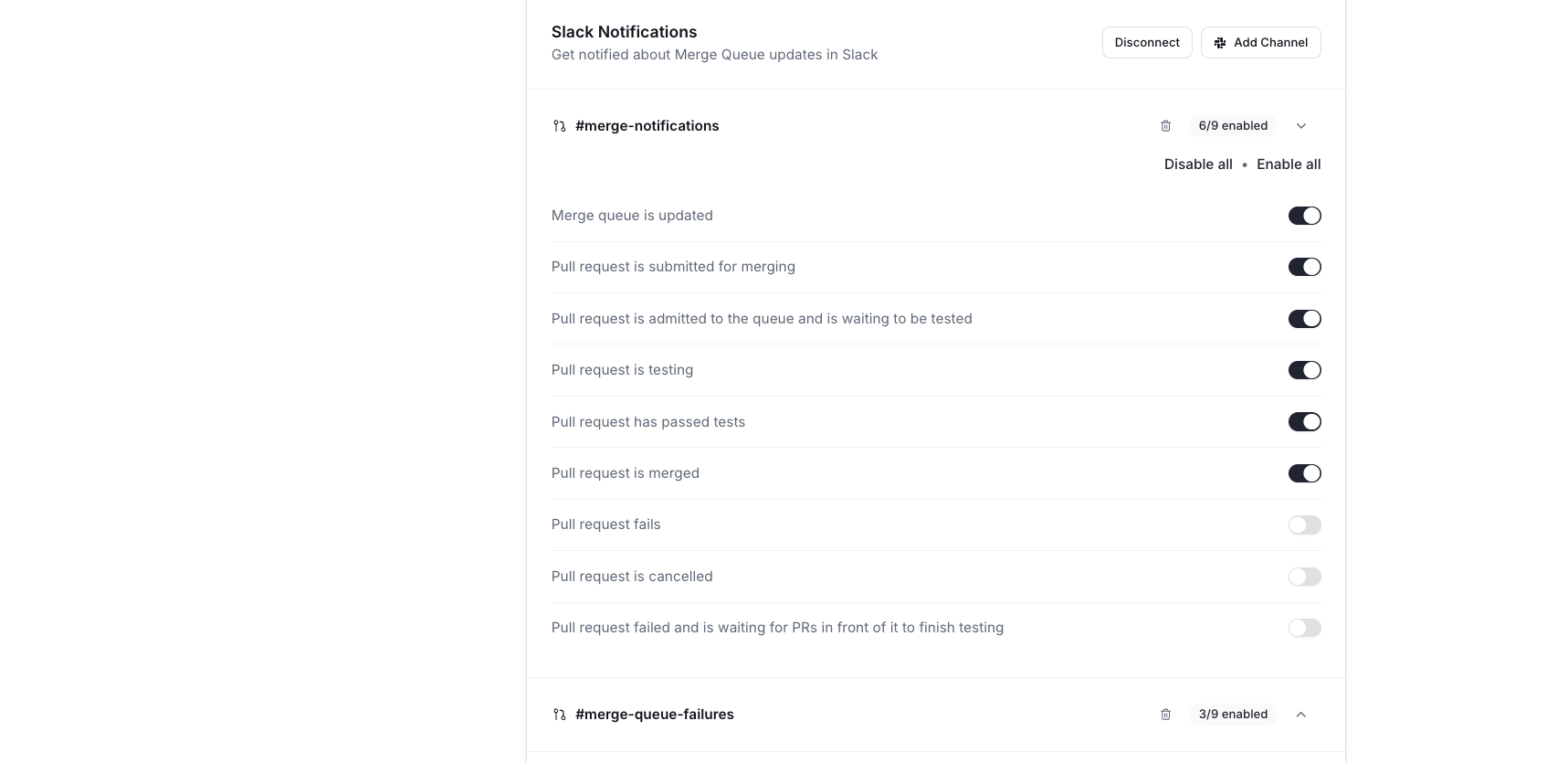Delete the #merge-queue-failures channel via trash icon
The width and height of the screenshot is (1568, 763).
coord(1165,715)
